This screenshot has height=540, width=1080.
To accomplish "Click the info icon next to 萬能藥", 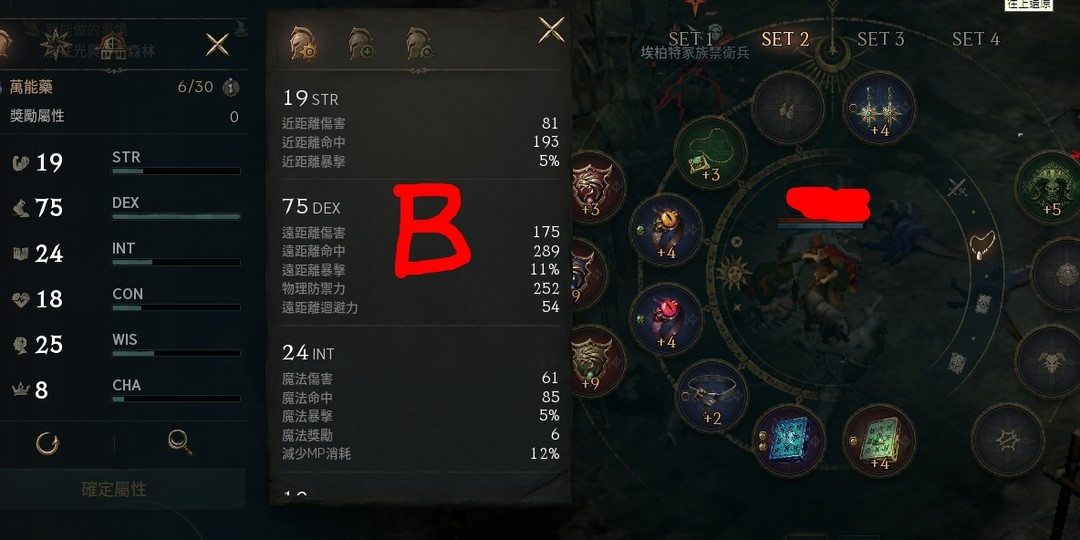I will click(x=231, y=87).
